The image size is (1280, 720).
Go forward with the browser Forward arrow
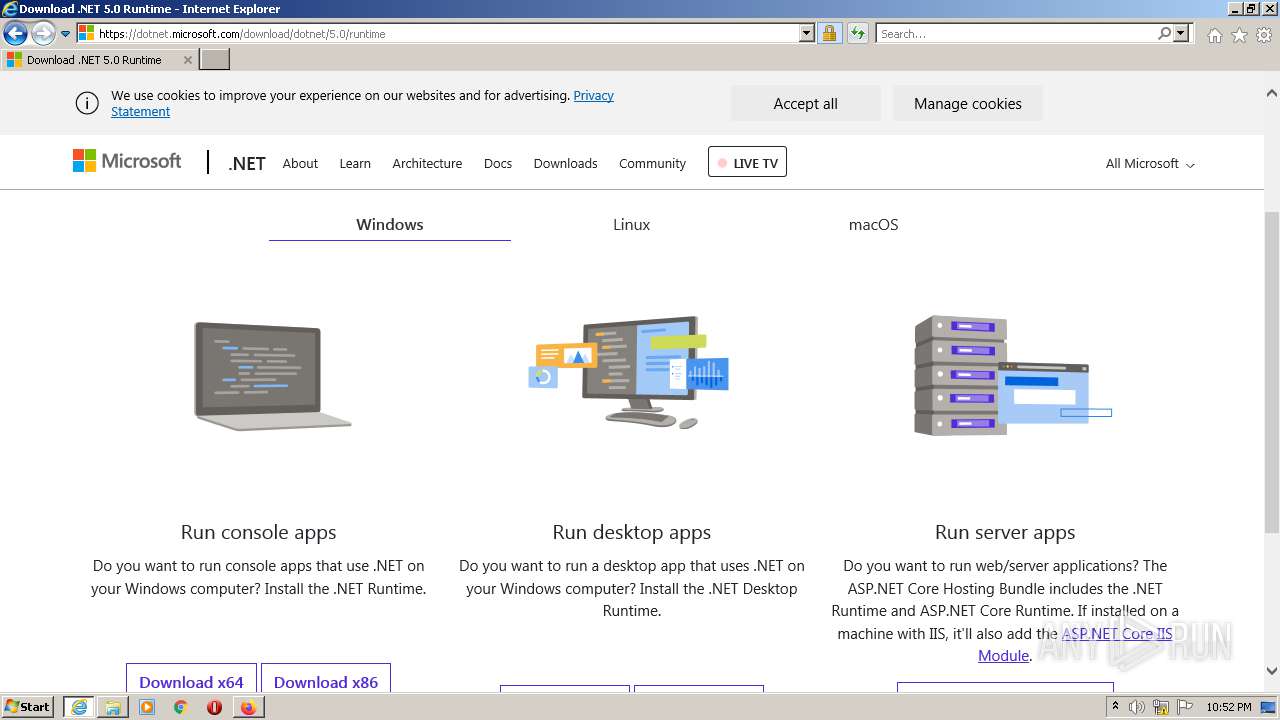(x=43, y=33)
